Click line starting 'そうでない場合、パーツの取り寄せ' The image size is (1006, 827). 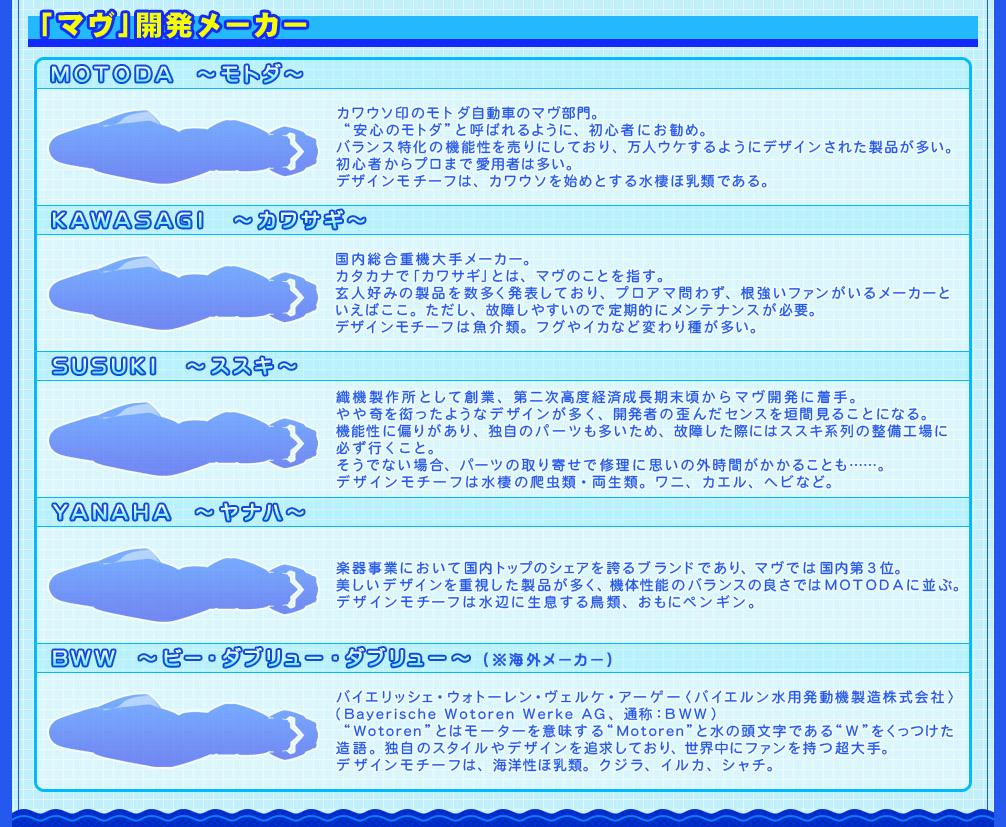pos(612,466)
